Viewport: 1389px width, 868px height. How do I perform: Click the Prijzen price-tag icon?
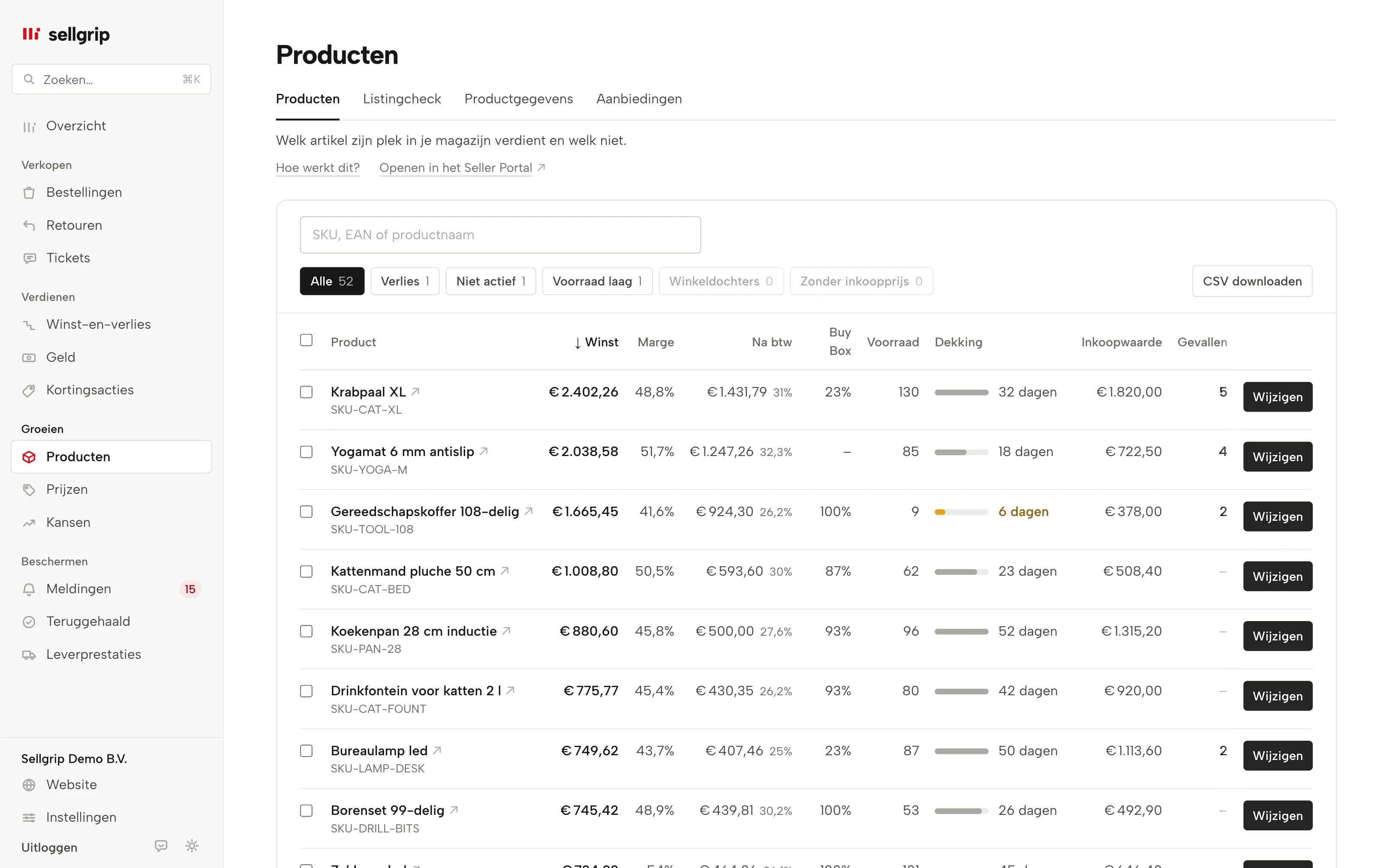(29, 490)
